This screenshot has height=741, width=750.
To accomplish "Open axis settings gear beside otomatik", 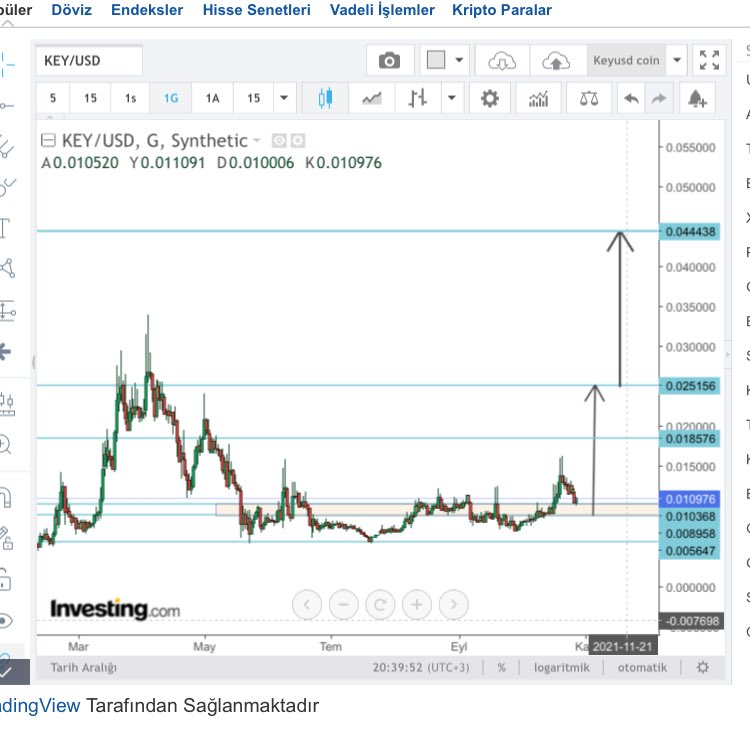I will click(x=703, y=667).
